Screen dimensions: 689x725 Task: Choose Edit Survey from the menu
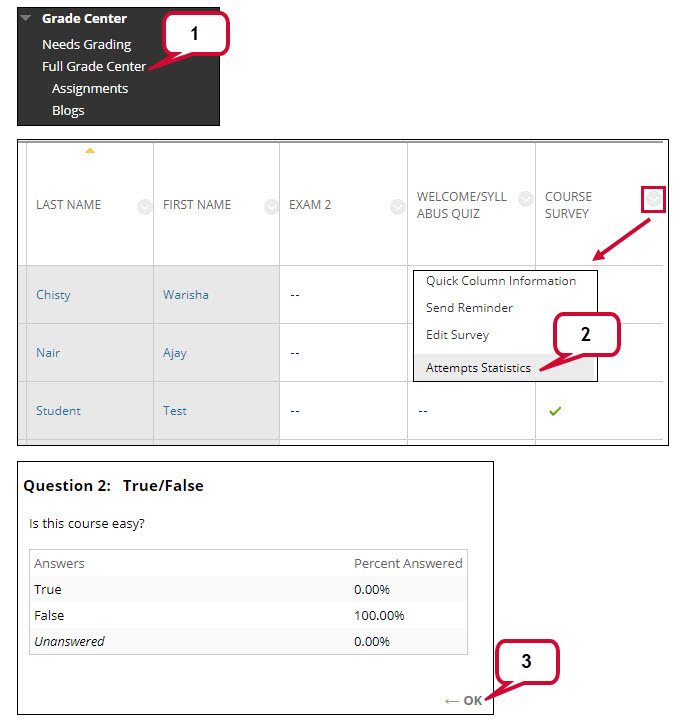tap(457, 335)
